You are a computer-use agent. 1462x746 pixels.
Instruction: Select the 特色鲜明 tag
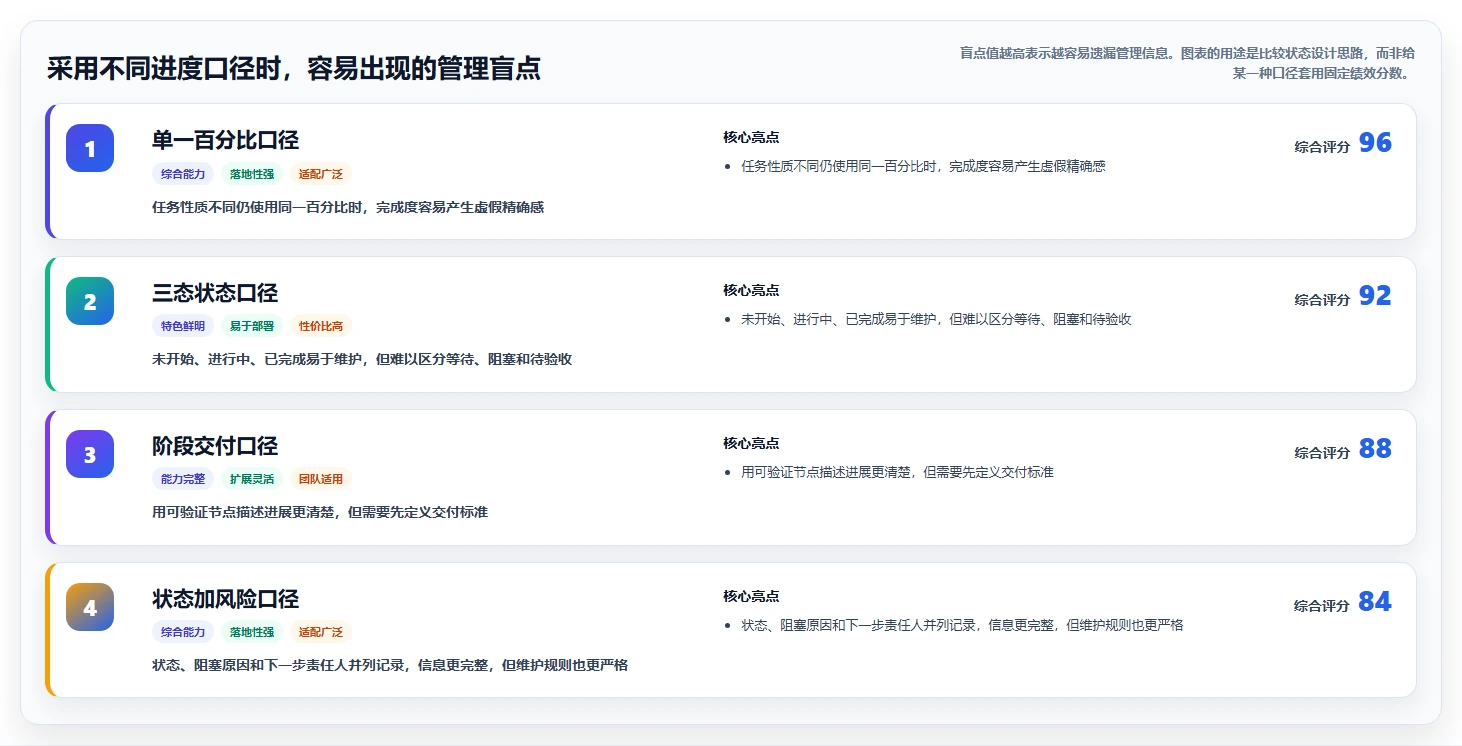point(183,326)
